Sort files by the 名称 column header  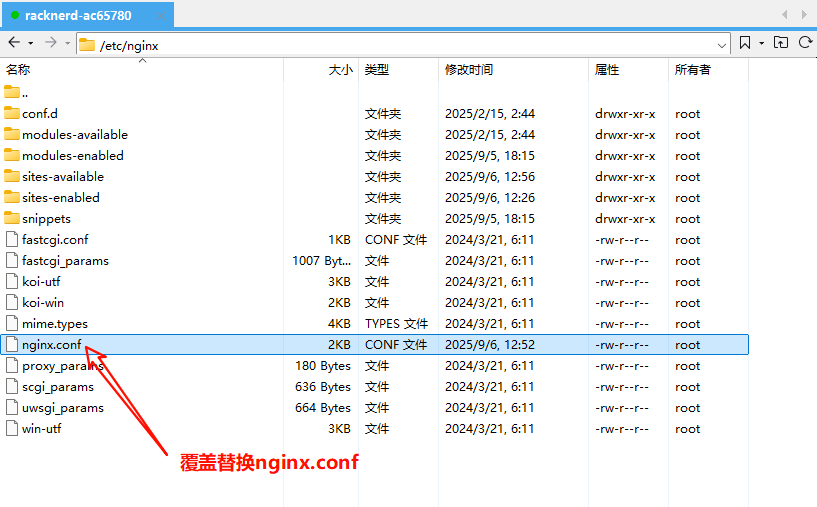[18, 70]
